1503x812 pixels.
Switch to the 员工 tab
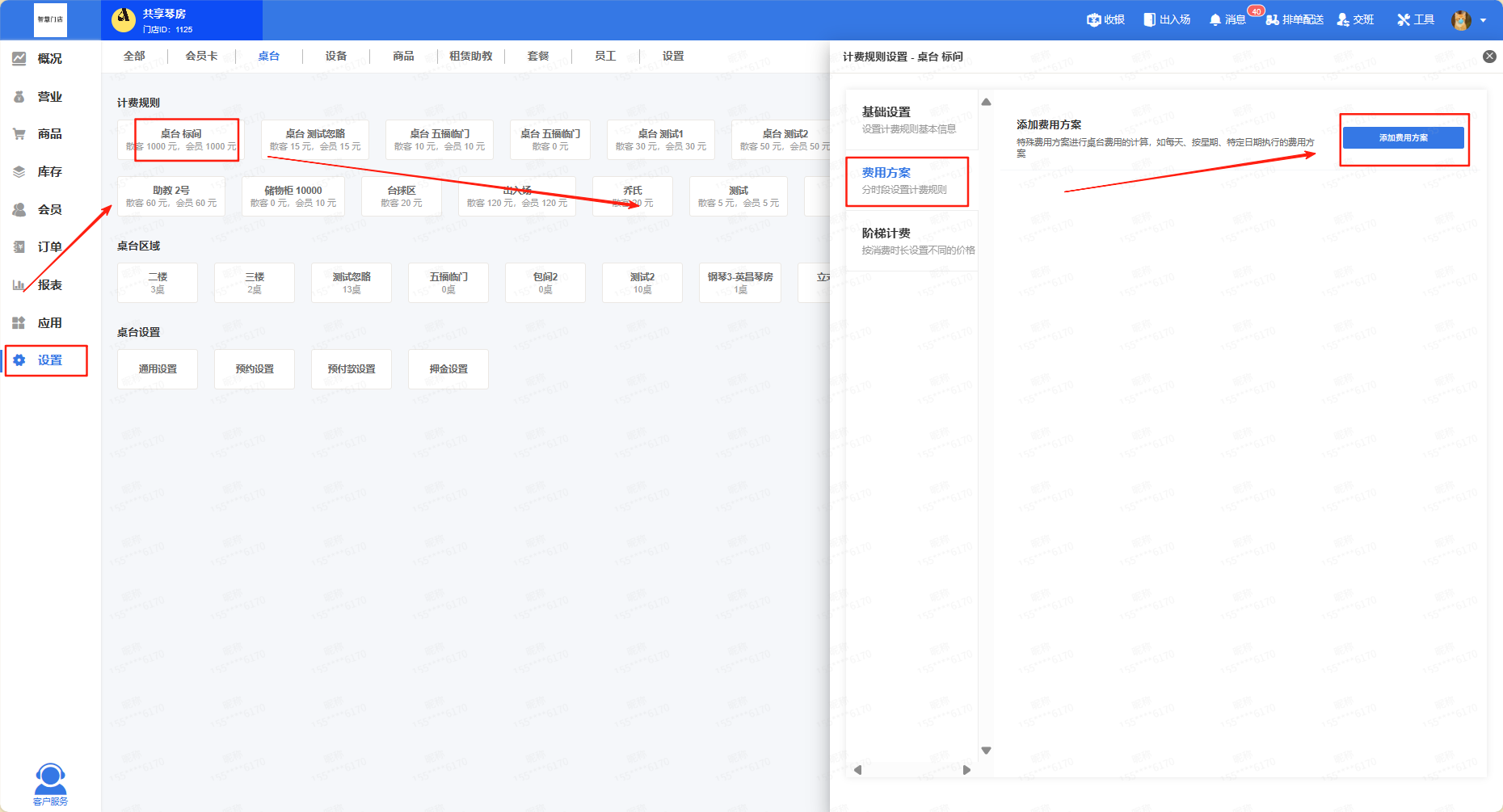pos(605,56)
